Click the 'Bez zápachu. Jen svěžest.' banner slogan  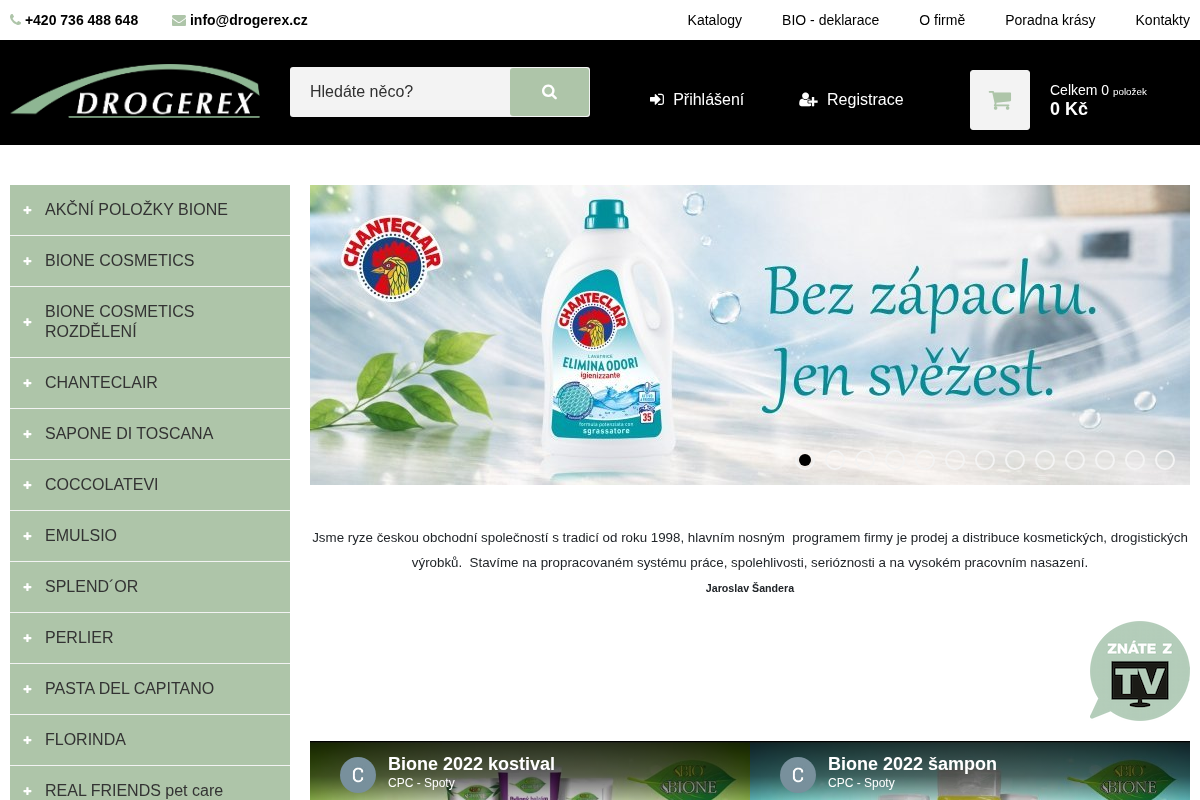tap(930, 337)
